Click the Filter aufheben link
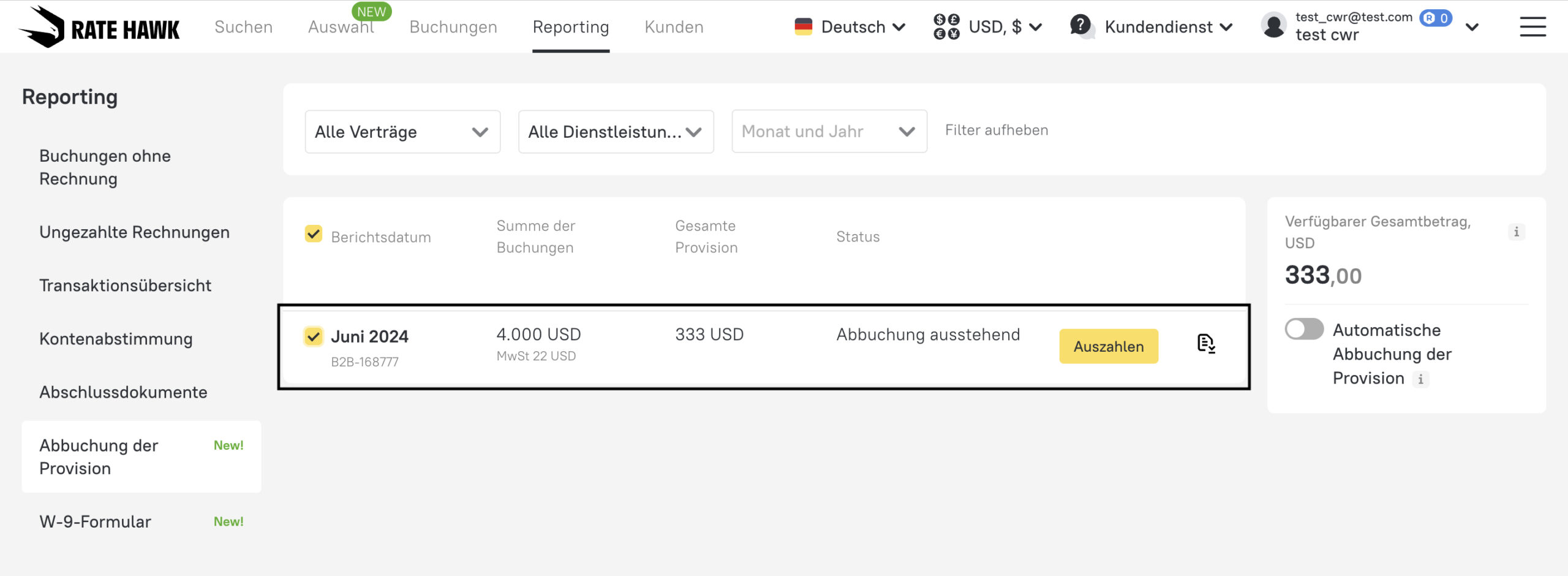The image size is (1568, 576). (x=997, y=131)
